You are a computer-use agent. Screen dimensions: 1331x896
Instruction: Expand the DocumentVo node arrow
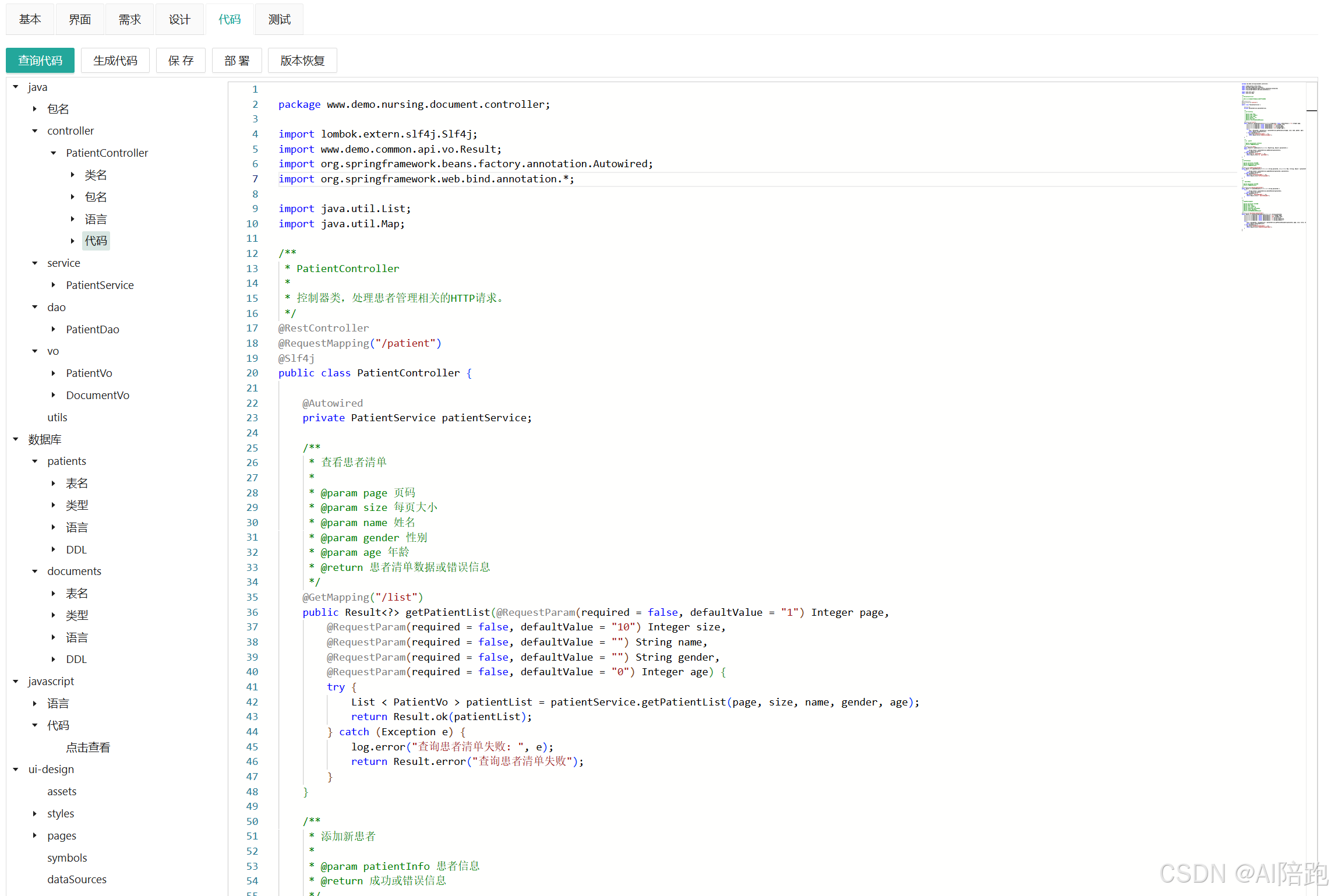tap(54, 395)
